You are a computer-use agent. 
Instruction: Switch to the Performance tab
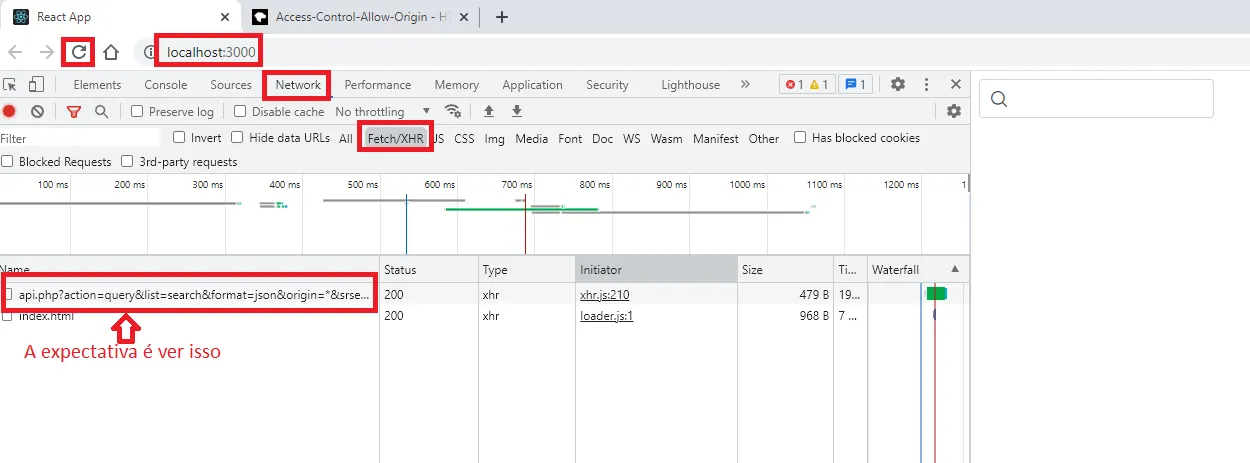click(378, 85)
